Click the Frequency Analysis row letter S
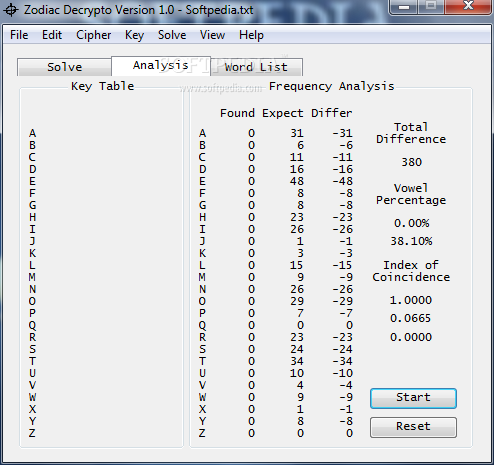Viewport: 494px width, 465px height. coord(202,349)
